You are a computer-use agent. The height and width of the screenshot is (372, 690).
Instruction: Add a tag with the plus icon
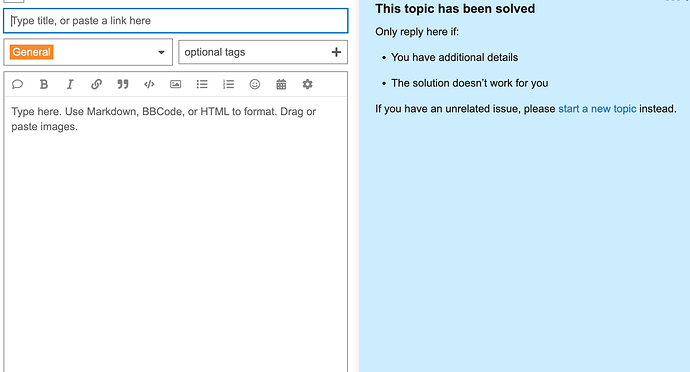pyautogui.click(x=336, y=52)
